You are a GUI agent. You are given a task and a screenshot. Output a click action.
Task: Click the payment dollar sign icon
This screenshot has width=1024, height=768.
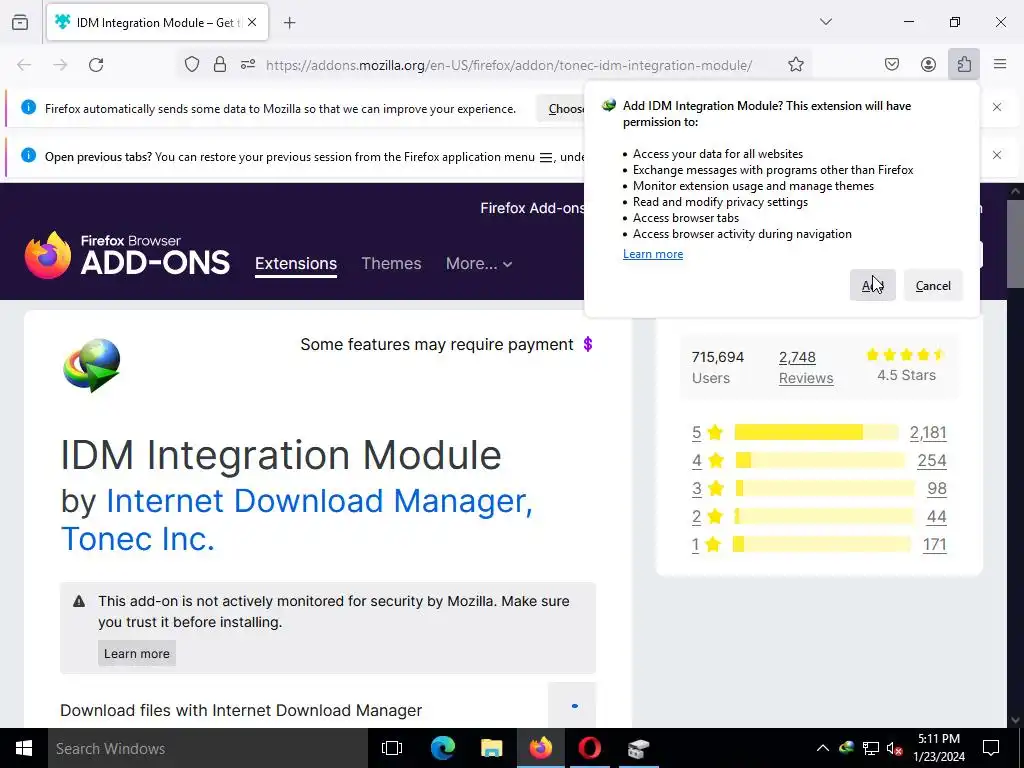click(x=588, y=344)
